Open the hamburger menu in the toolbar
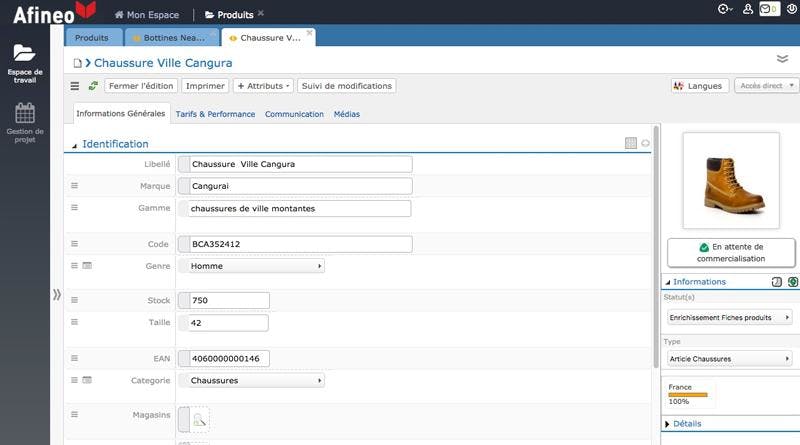Image resolution: width=800 pixels, height=445 pixels. pos(74,86)
